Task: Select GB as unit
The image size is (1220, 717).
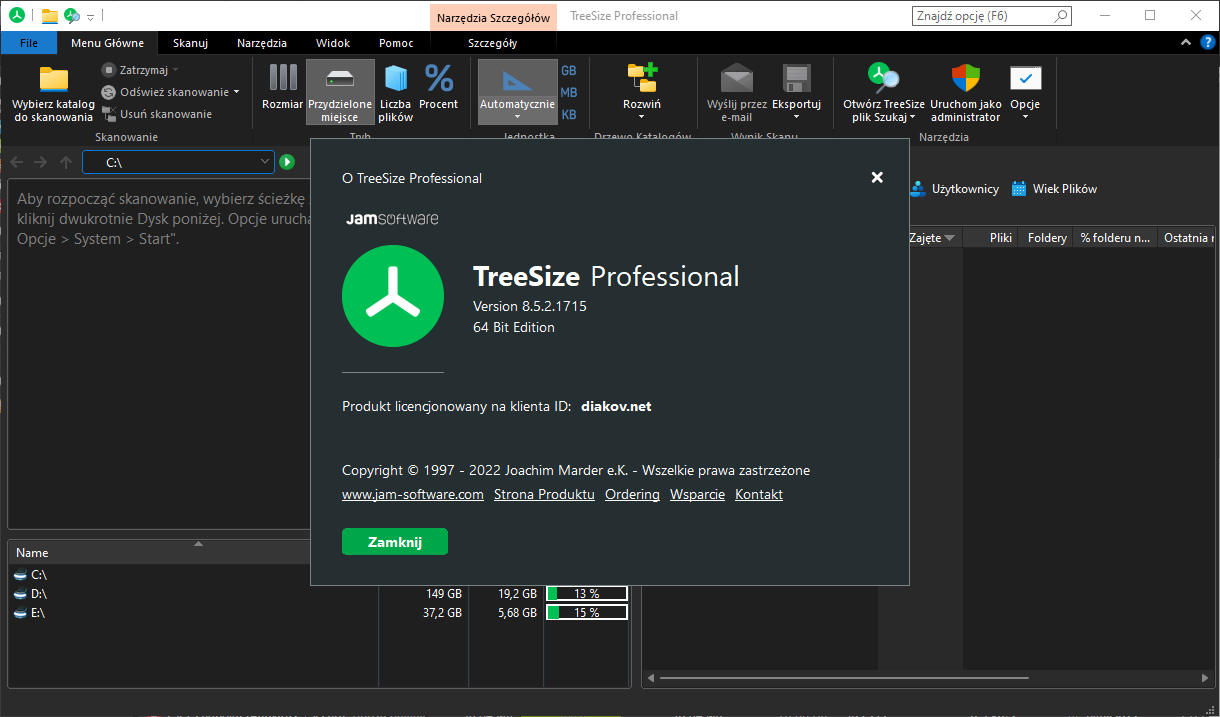Action: (569, 71)
